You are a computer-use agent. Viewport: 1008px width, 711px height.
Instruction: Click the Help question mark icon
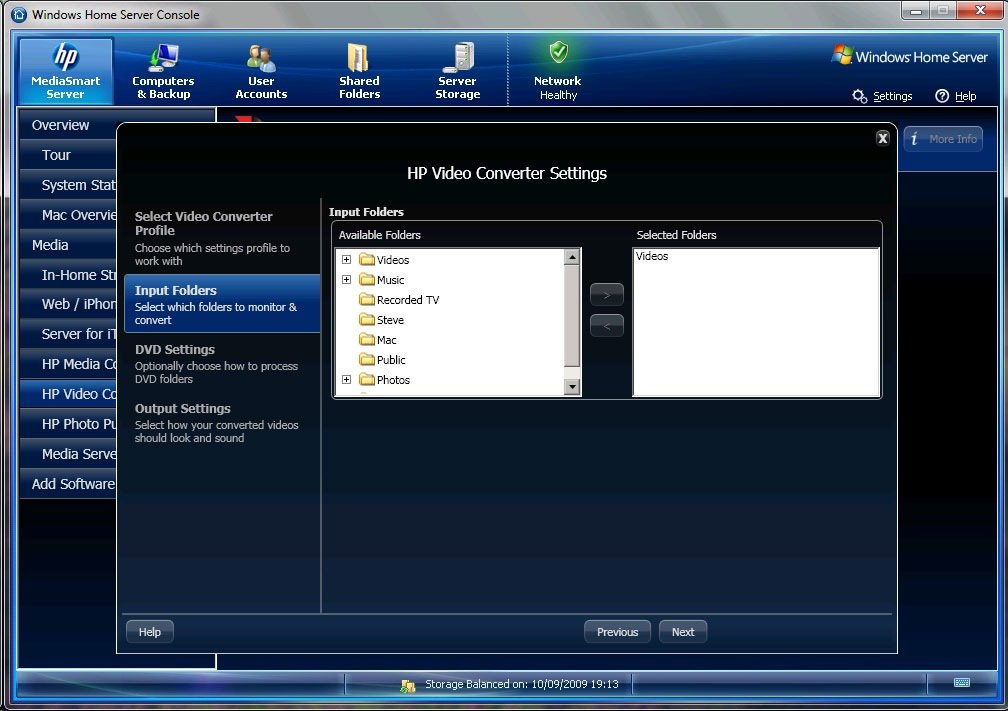click(942, 96)
